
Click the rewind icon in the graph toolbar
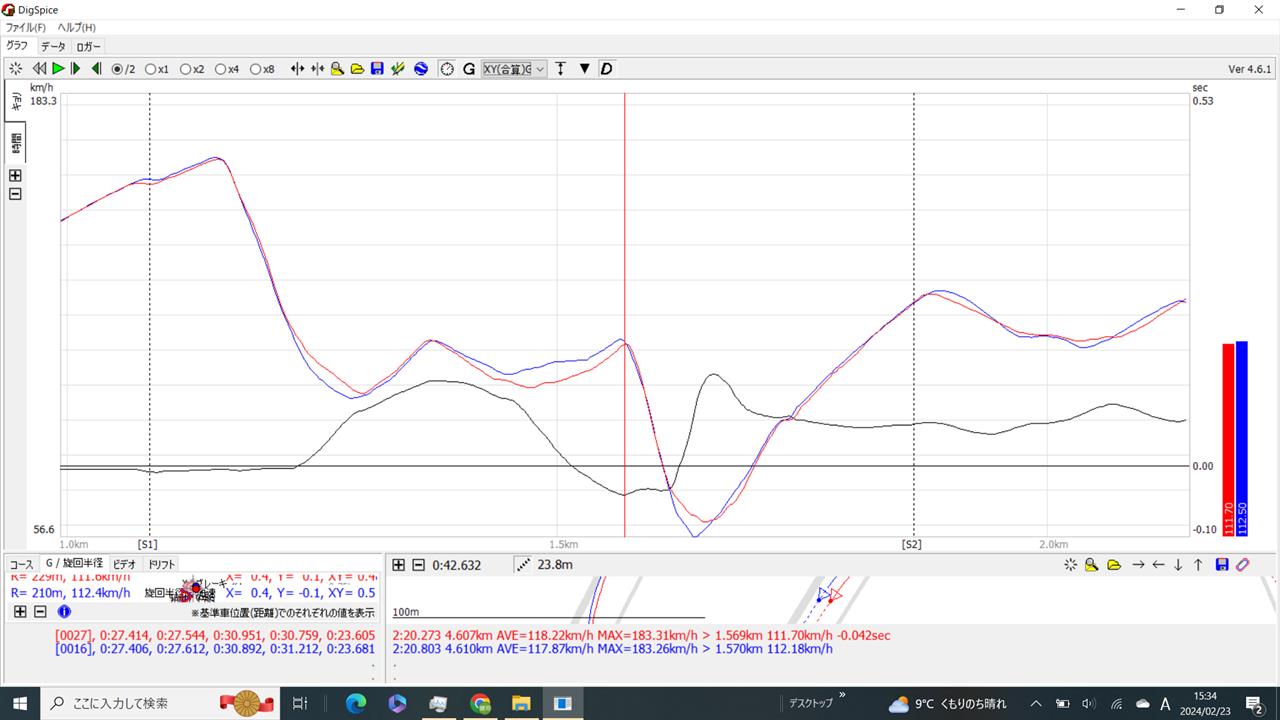click(39, 69)
